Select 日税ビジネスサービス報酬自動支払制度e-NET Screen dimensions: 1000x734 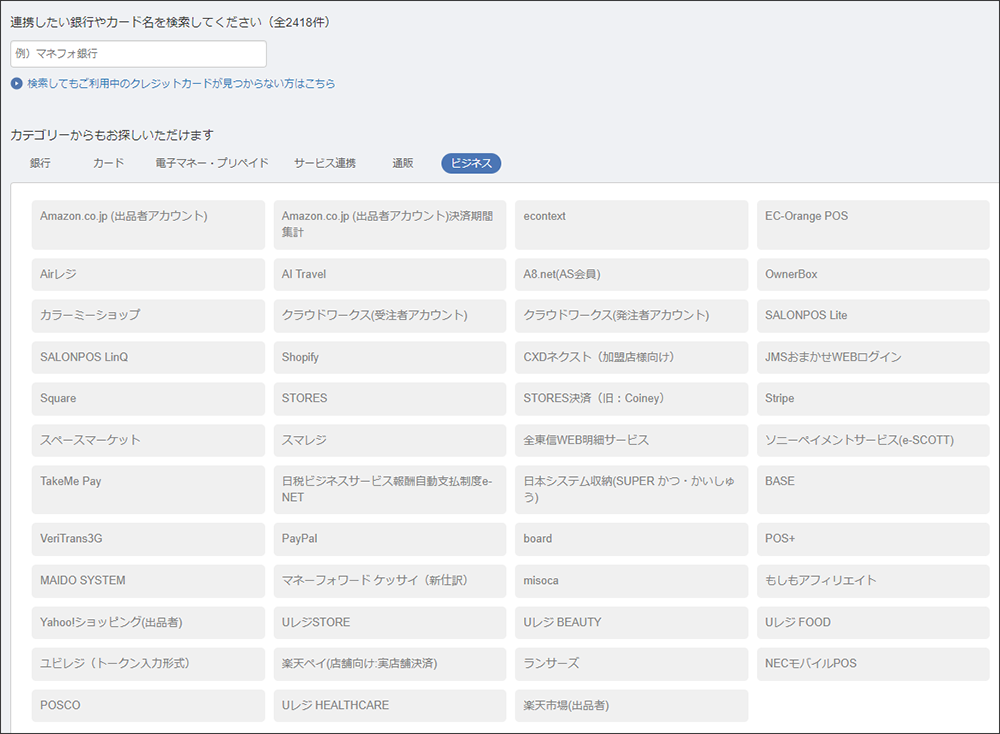click(x=390, y=490)
